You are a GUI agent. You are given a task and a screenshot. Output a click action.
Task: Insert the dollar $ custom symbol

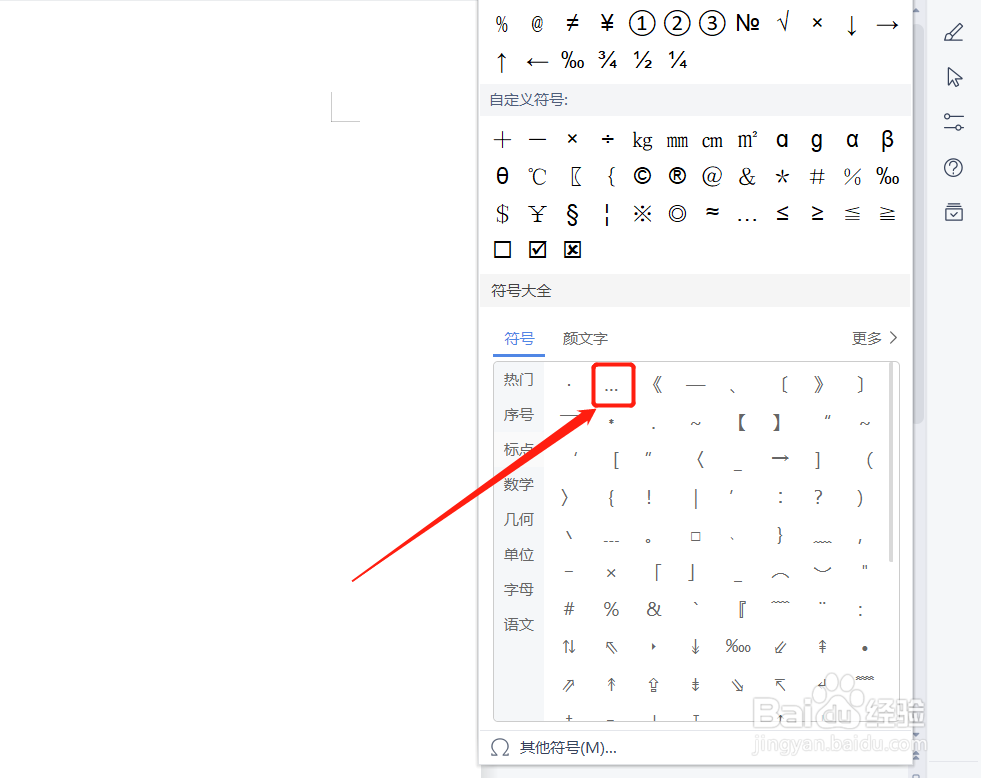[502, 214]
